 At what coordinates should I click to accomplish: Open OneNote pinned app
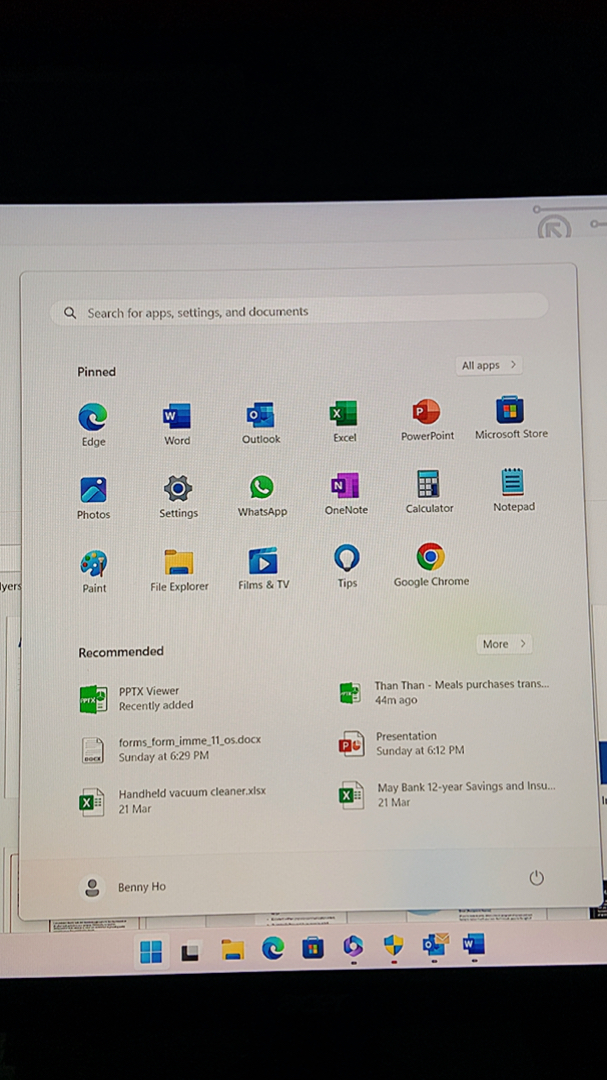346,493
